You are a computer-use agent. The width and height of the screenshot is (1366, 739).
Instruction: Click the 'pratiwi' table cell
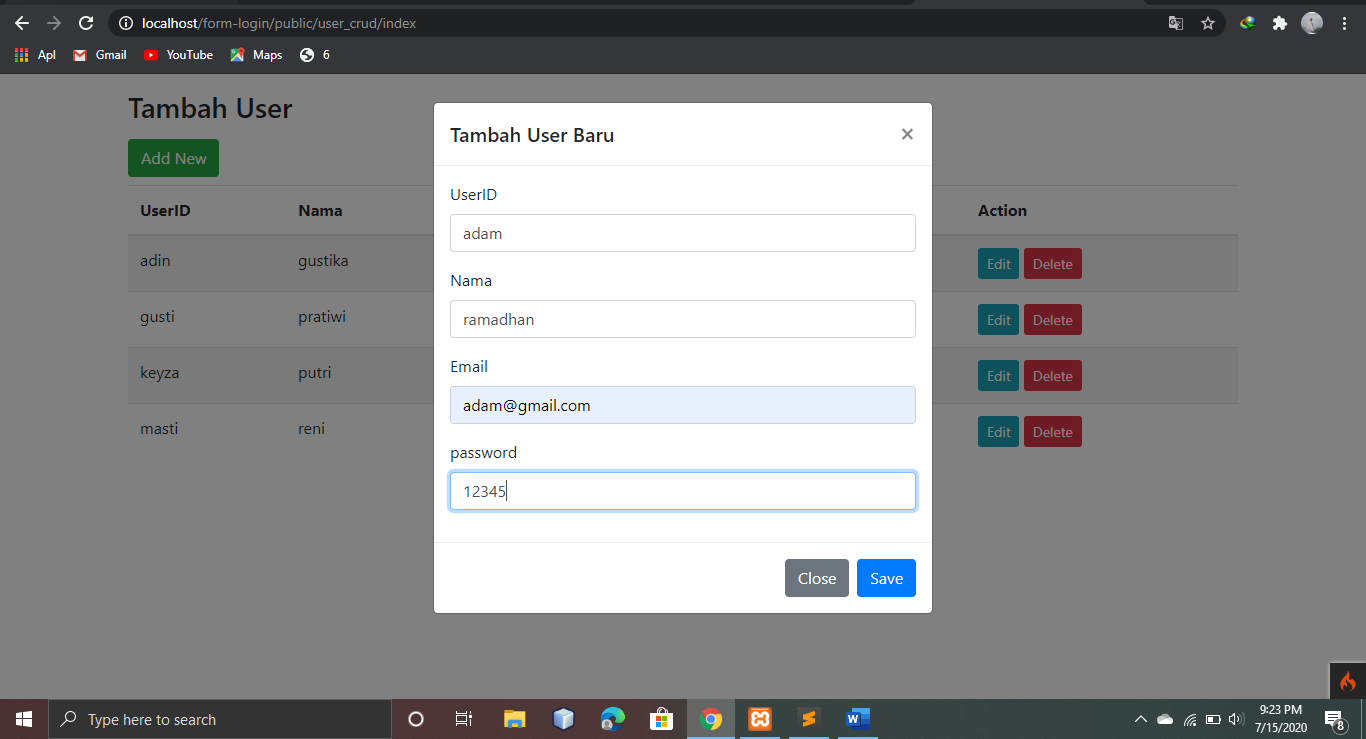coord(322,317)
